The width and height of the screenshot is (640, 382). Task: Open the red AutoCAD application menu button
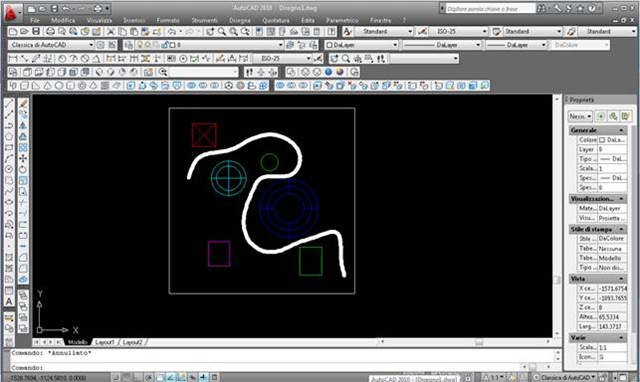tap(11, 13)
